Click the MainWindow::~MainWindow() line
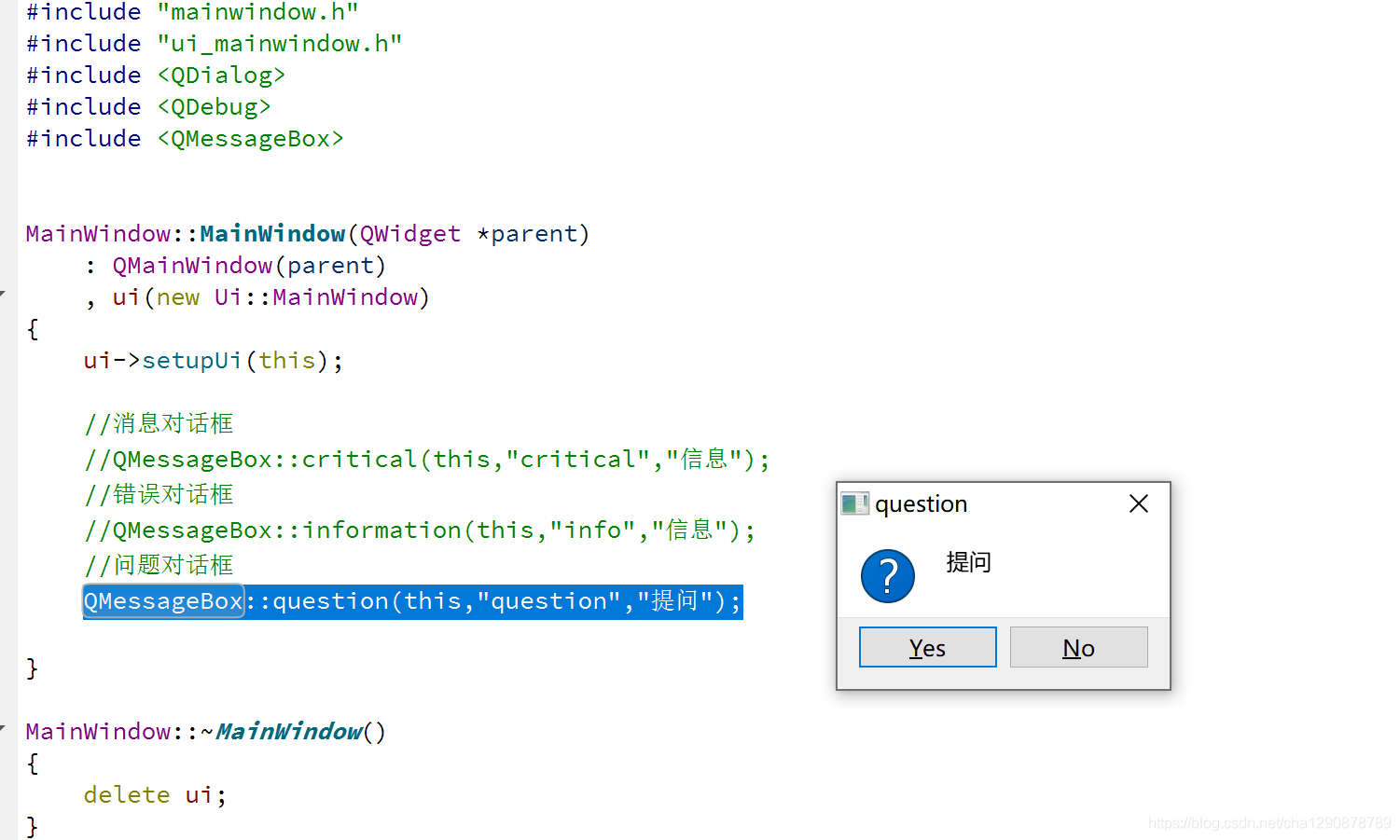 click(206, 732)
